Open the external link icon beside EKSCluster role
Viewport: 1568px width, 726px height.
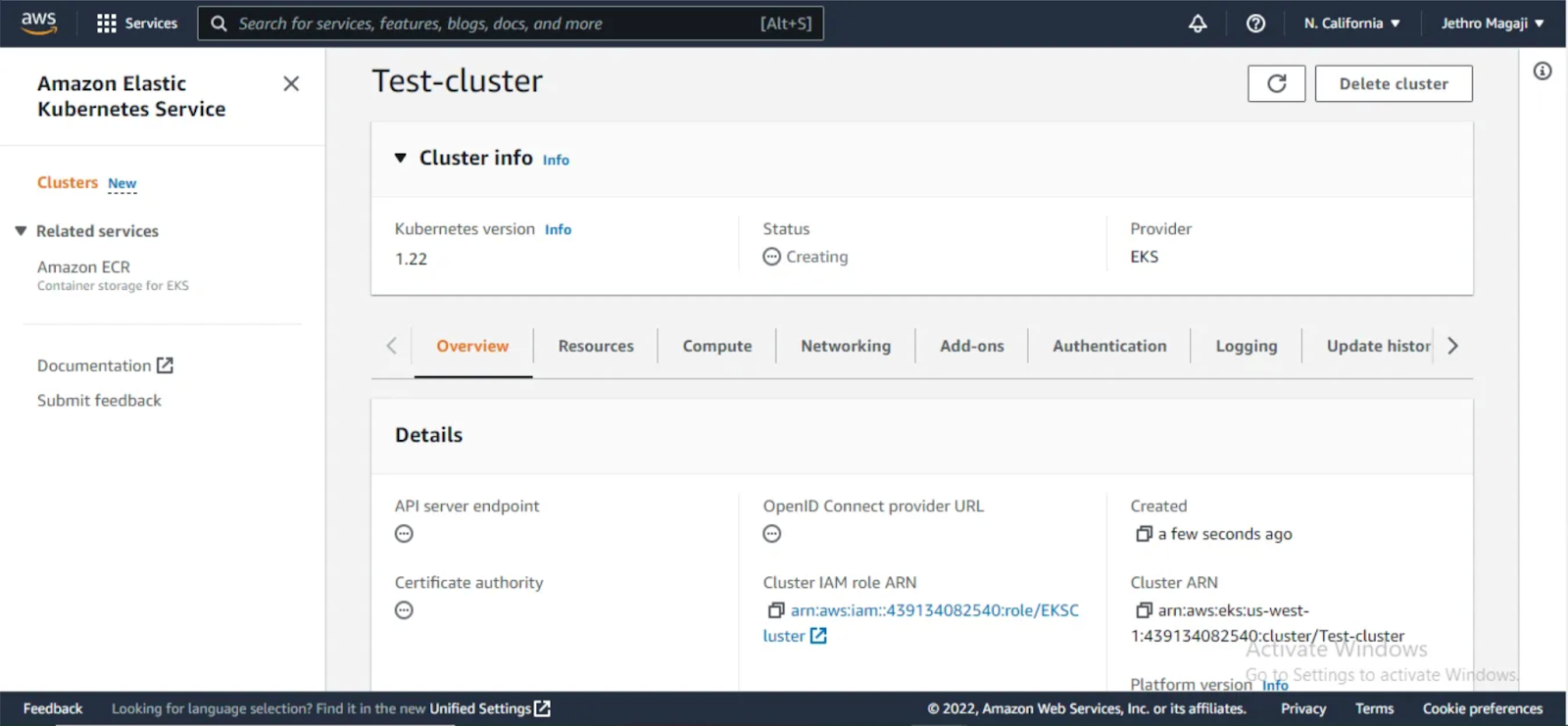click(818, 636)
